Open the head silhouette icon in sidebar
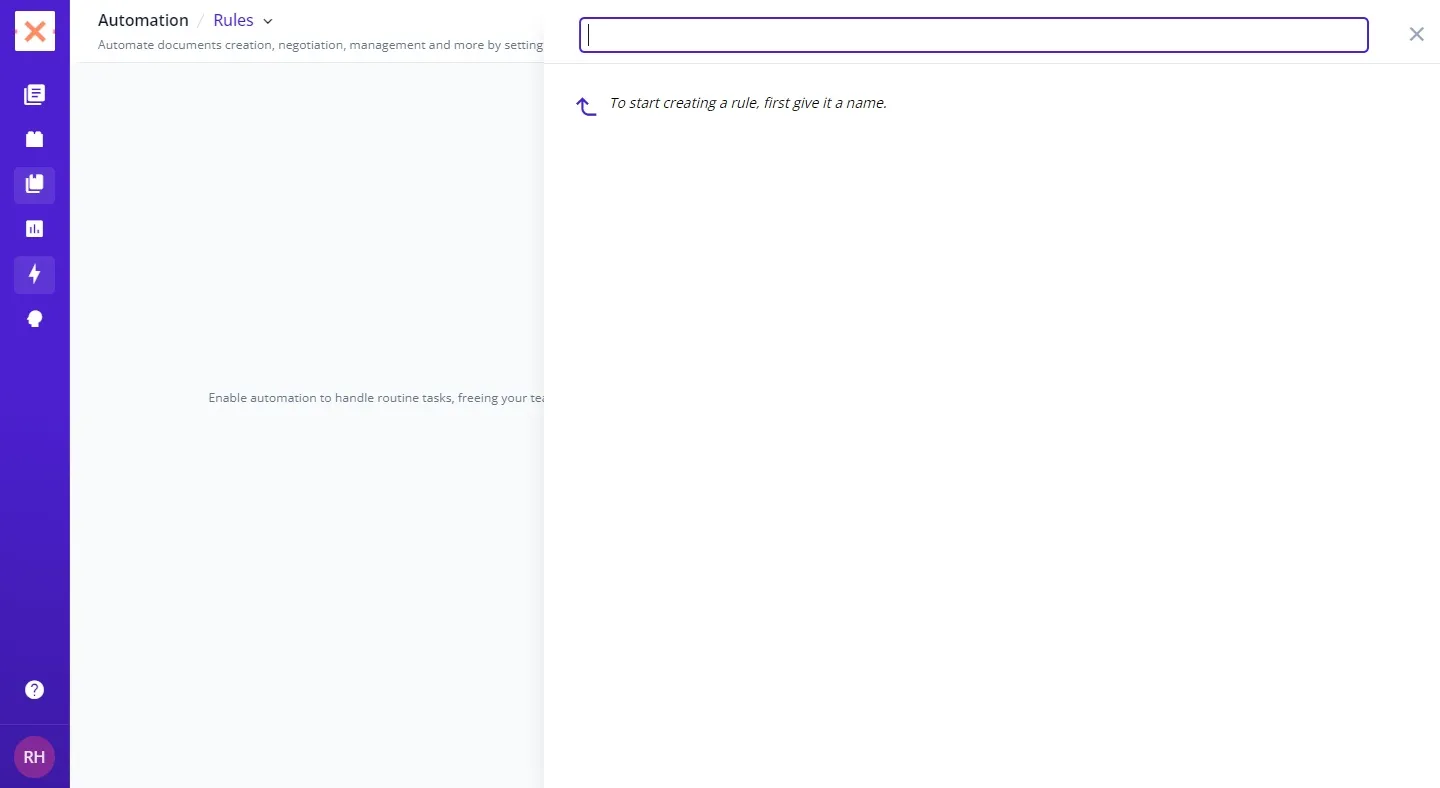 click(34, 319)
